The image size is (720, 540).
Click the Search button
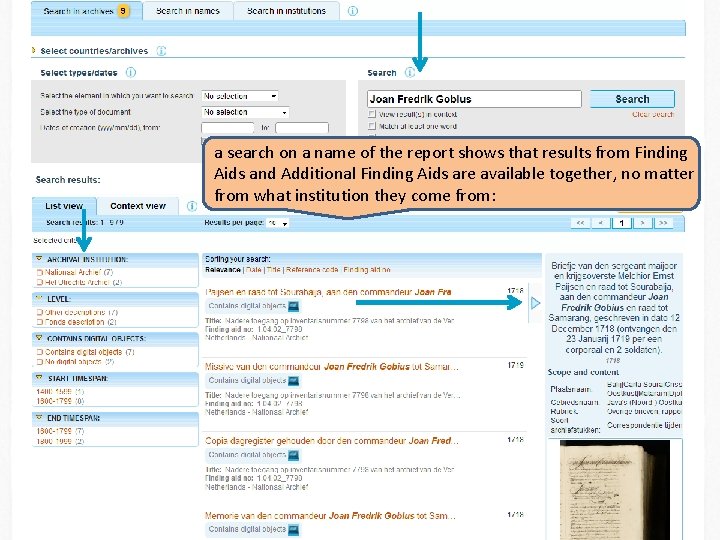tap(632, 99)
